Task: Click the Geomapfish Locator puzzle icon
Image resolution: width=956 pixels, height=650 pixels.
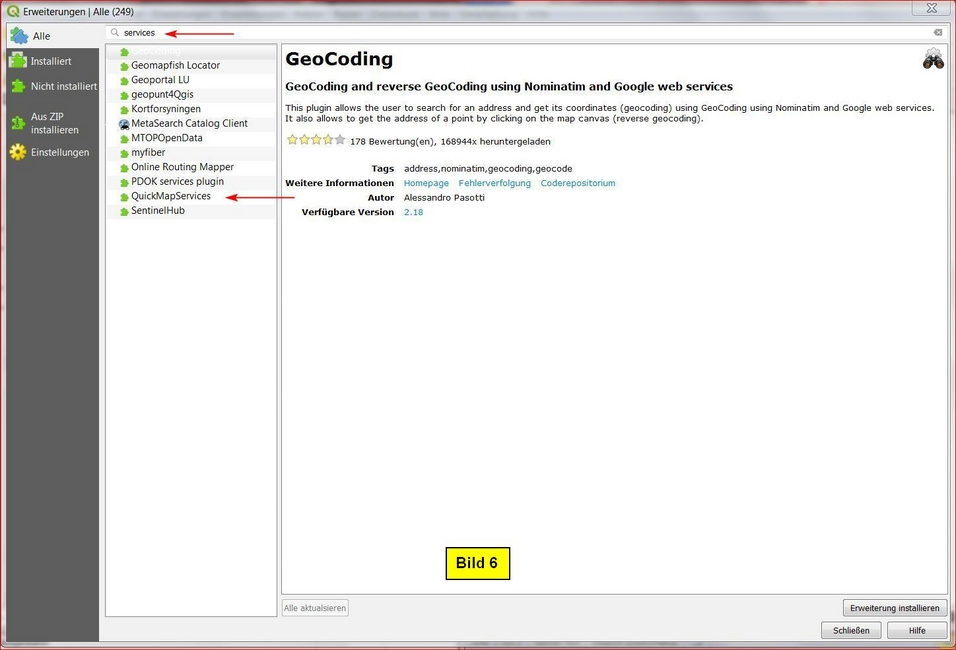Action: (124, 66)
